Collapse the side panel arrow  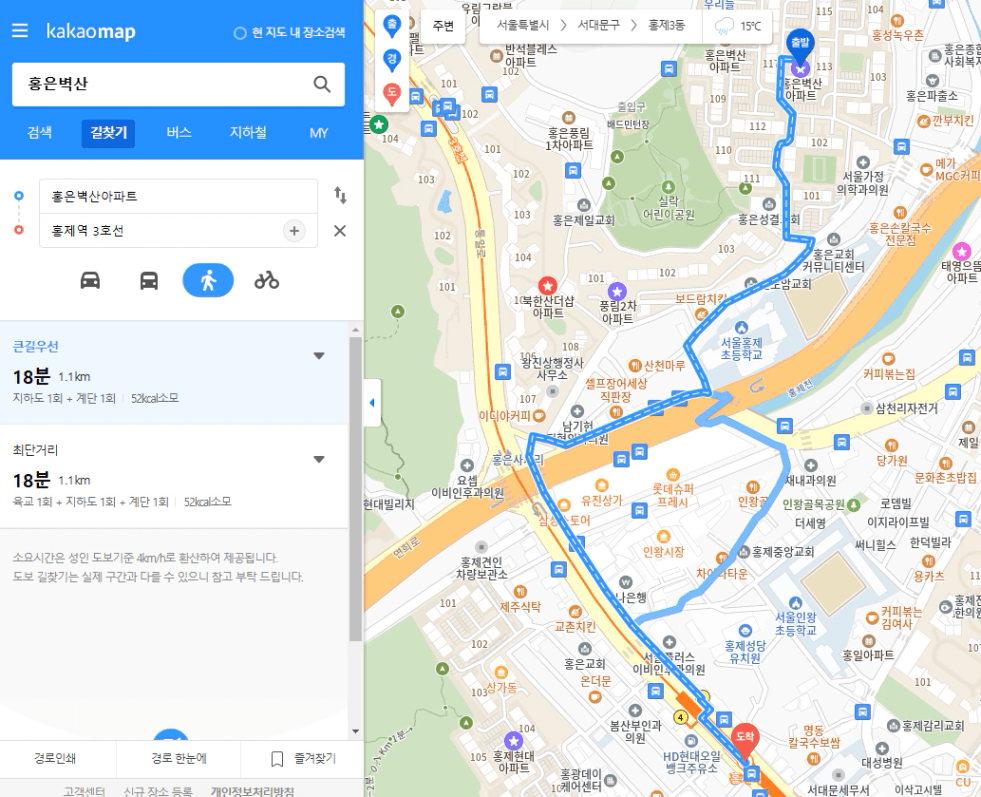pyautogui.click(x=372, y=403)
